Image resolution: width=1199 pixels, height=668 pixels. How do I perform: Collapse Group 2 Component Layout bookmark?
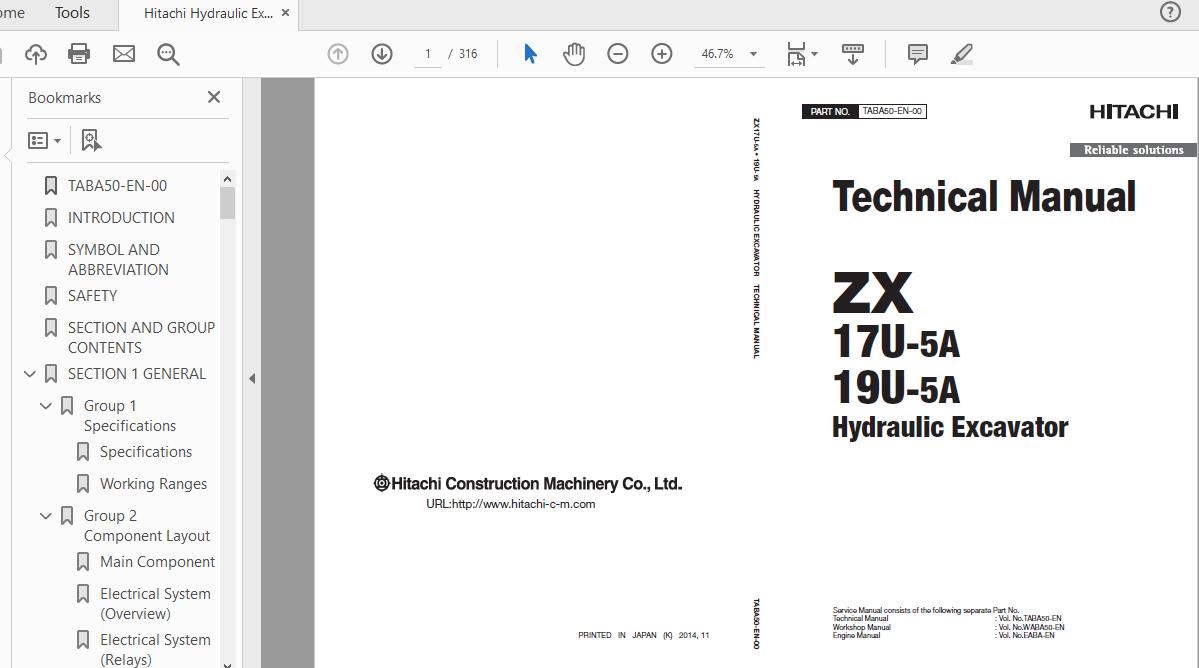pyautogui.click(x=46, y=516)
